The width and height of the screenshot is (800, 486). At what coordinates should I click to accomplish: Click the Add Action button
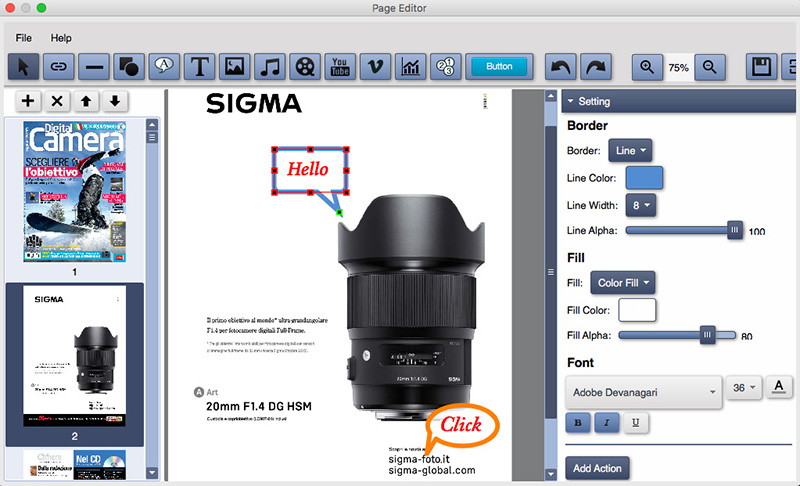(x=597, y=468)
